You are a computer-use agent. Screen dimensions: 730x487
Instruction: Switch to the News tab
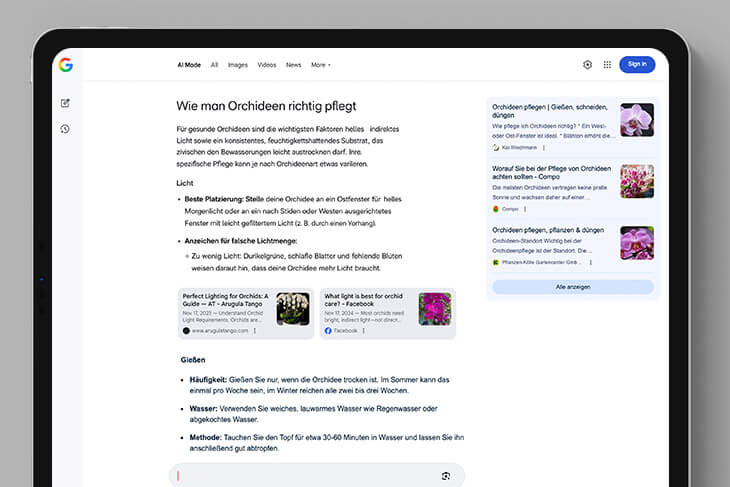(x=293, y=65)
